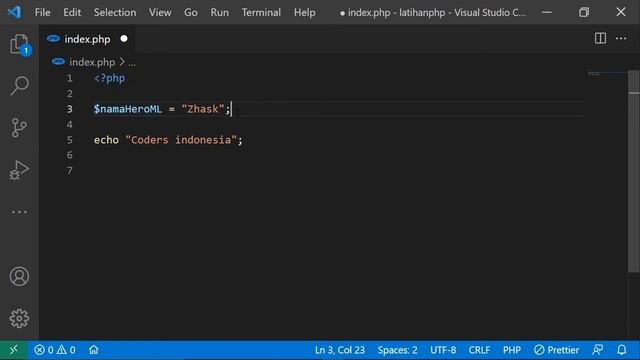Open the Manage gear icon

(x=19, y=318)
